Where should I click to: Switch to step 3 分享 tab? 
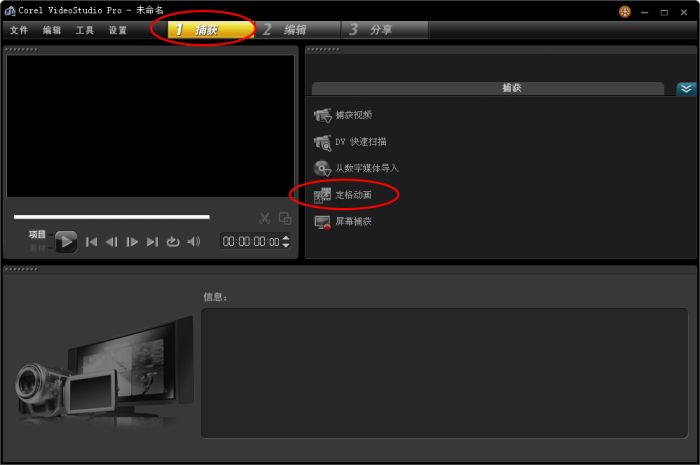pyautogui.click(x=384, y=30)
